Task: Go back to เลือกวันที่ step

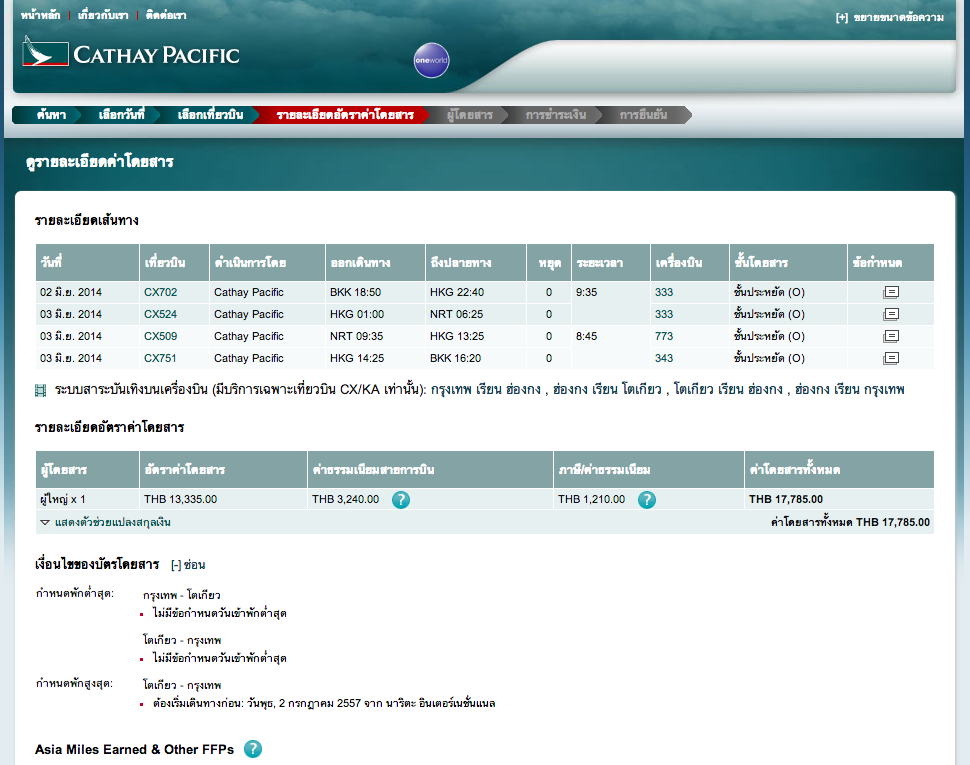Action: tap(121, 114)
